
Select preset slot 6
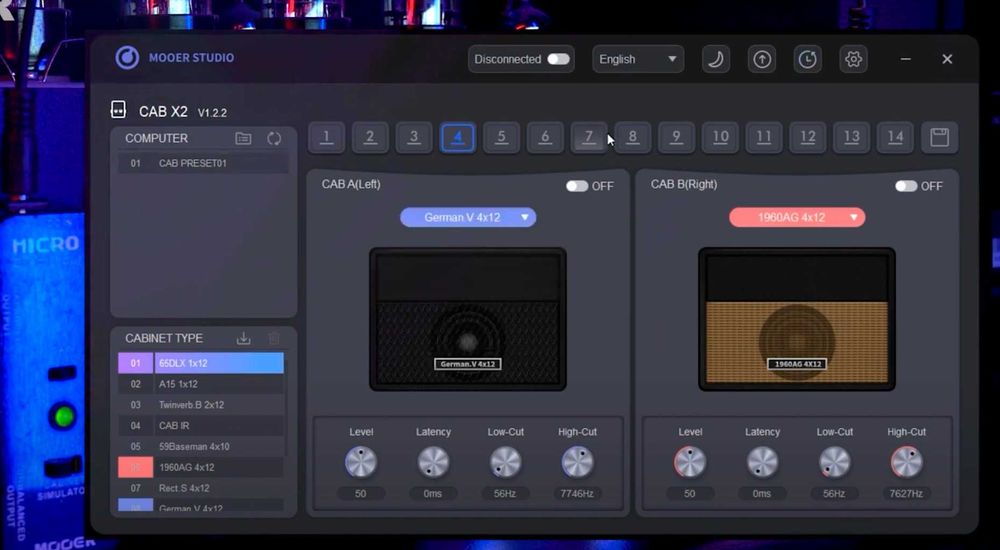pyautogui.click(x=545, y=137)
